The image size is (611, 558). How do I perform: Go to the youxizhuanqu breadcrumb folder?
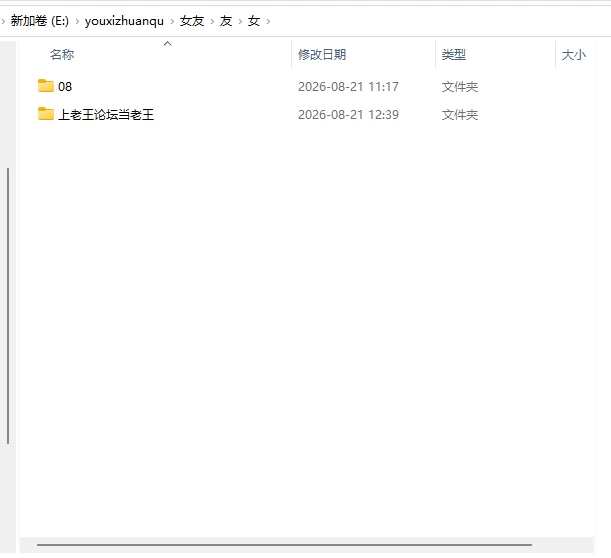[x=124, y=21]
